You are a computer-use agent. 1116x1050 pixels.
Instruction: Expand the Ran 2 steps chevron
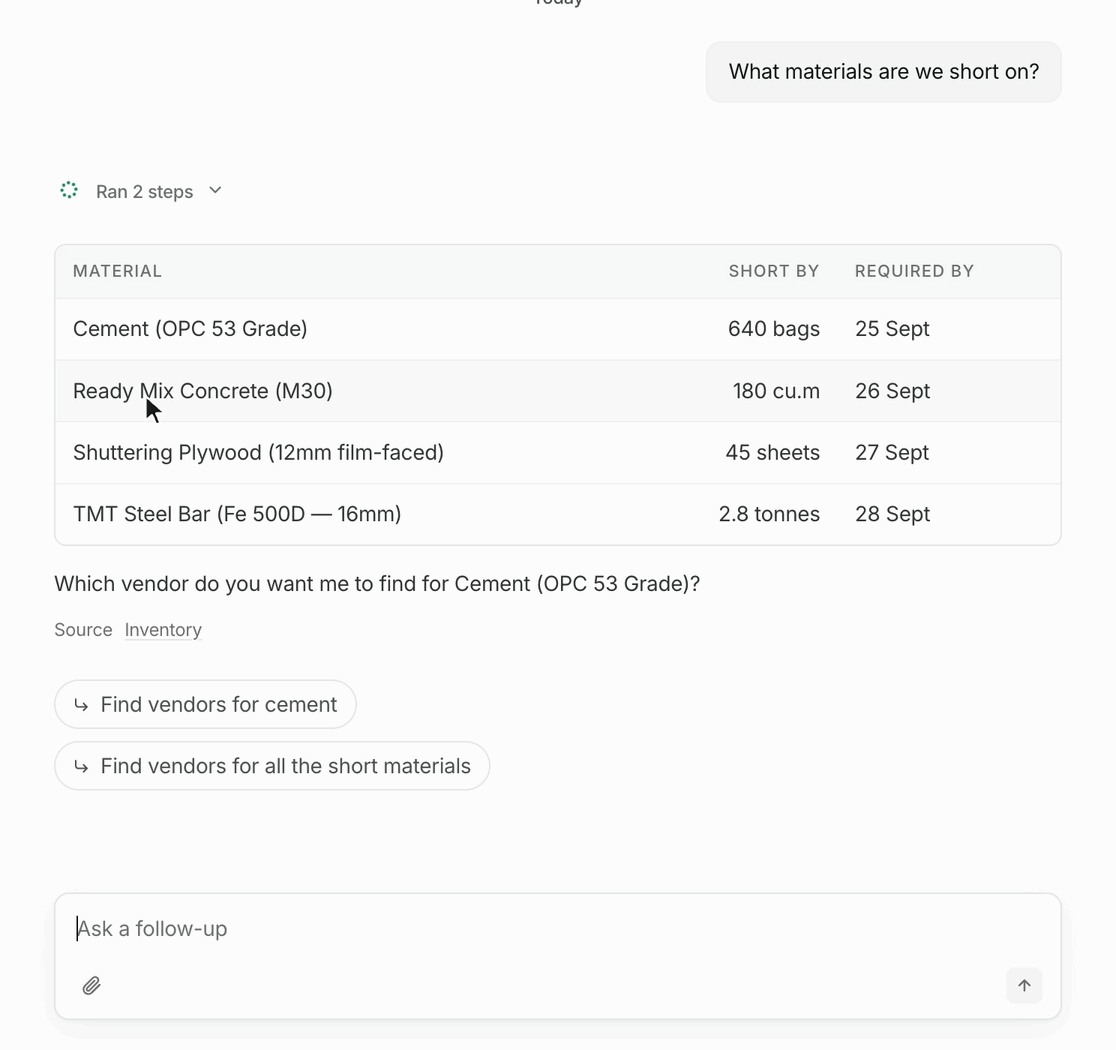click(215, 190)
